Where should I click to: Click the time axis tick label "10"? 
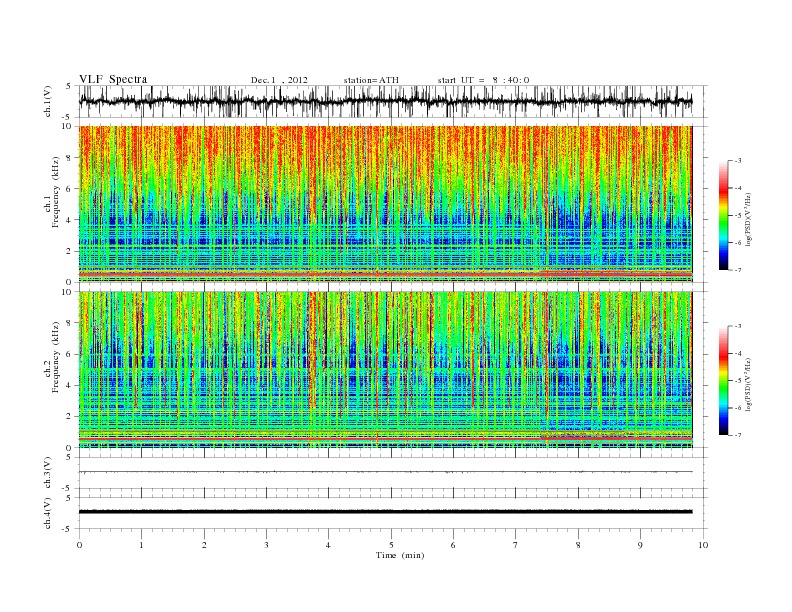coord(703,545)
